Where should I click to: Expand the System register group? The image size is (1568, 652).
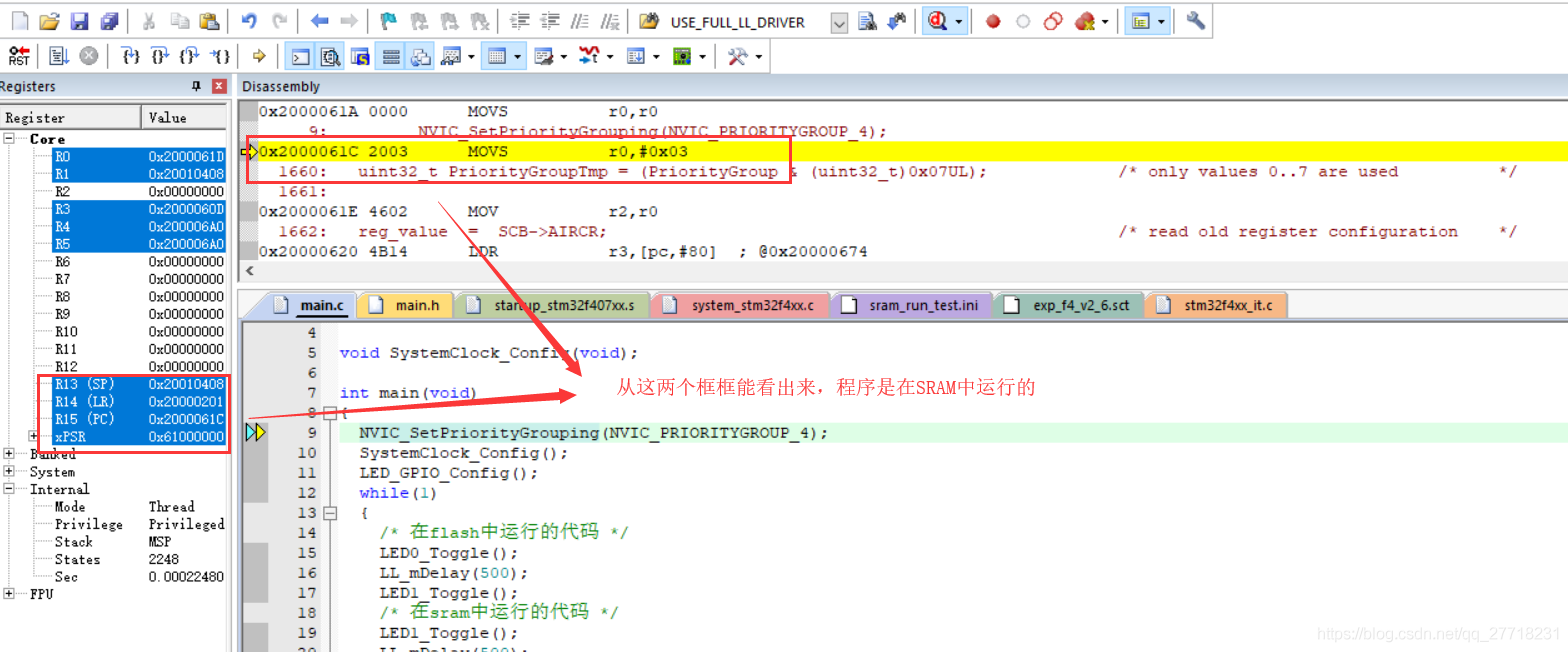[x=10, y=472]
